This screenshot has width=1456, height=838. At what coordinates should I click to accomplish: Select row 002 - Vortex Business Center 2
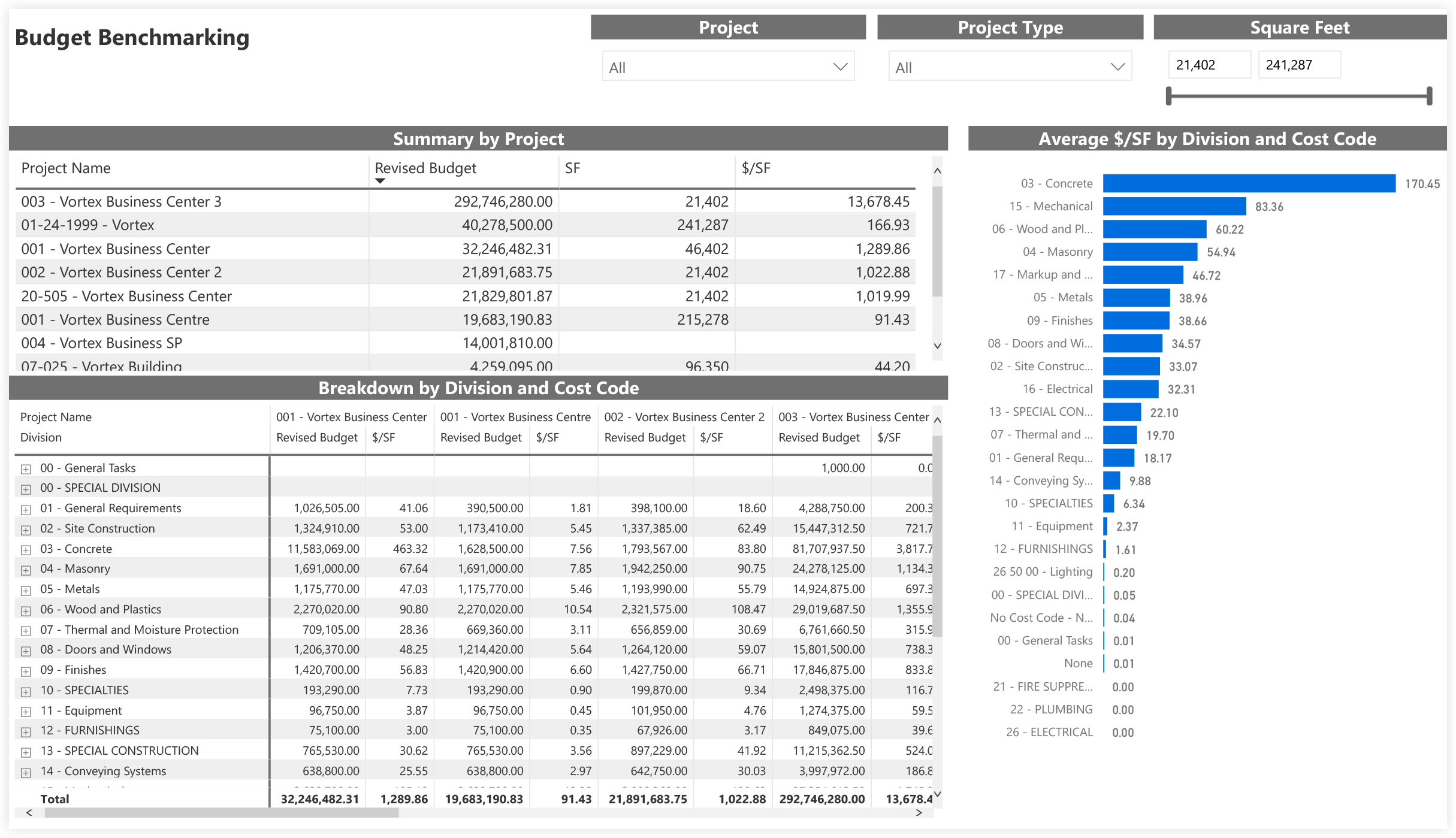pyautogui.click(x=465, y=273)
